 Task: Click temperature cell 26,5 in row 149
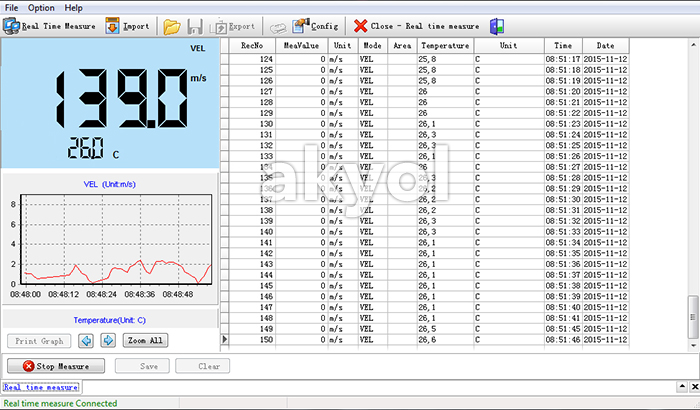[445, 329]
